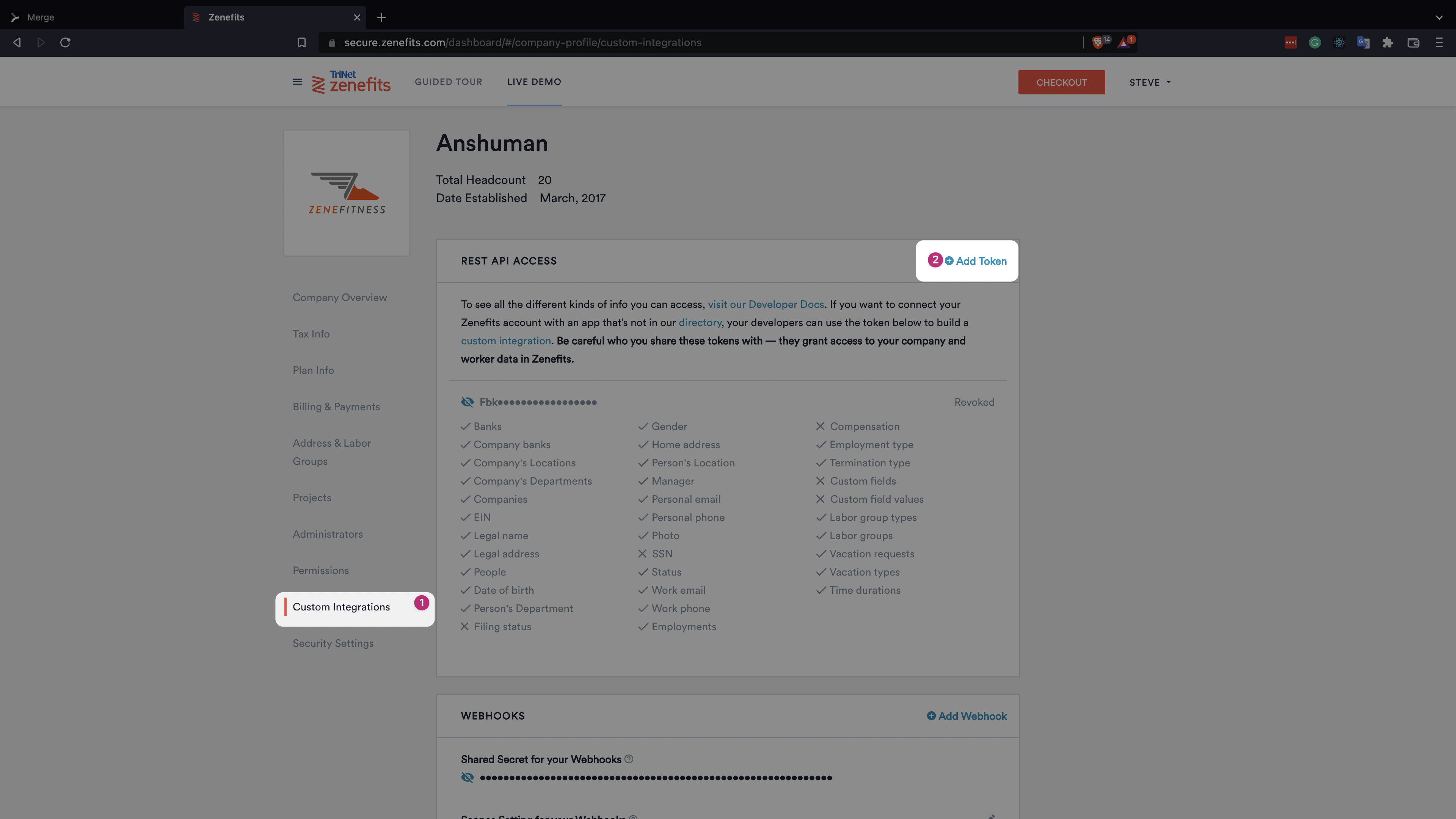Click the Vacation requests scope entry
The image size is (1456, 819).
(865, 554)
